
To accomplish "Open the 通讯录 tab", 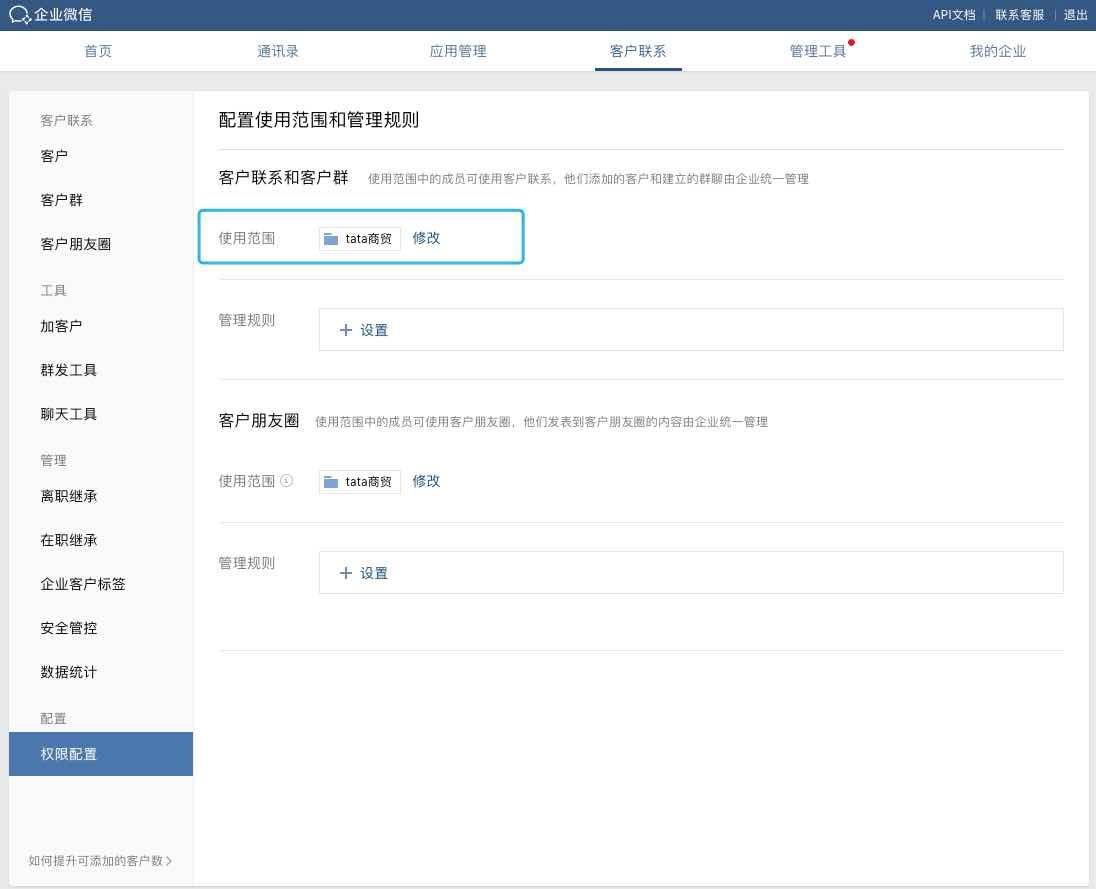I will tap(278, 51).
